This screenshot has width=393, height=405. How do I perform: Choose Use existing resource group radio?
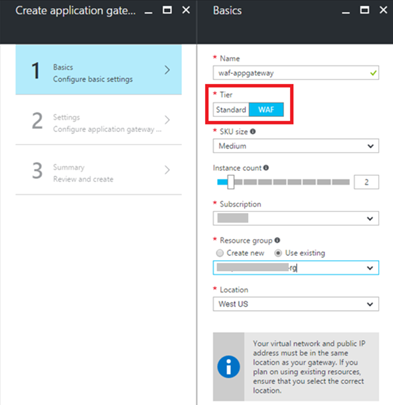pos(278,253)
